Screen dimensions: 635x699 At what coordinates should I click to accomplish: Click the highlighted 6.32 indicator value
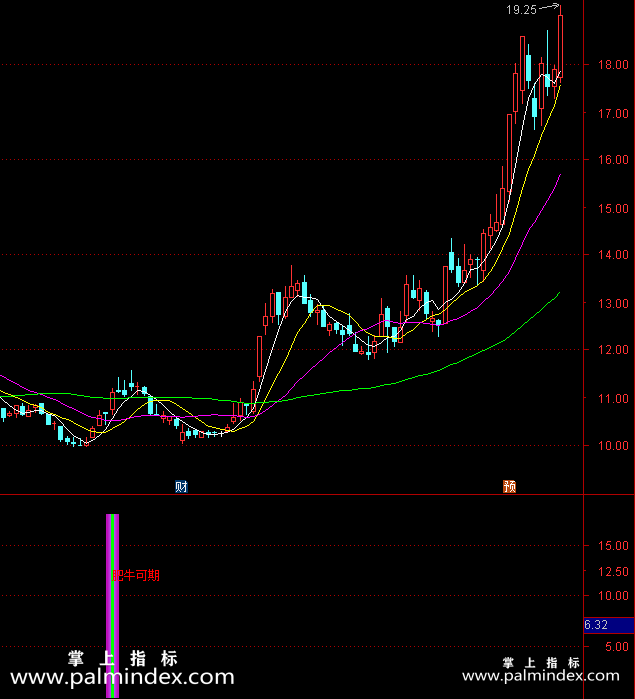(609, 625)
